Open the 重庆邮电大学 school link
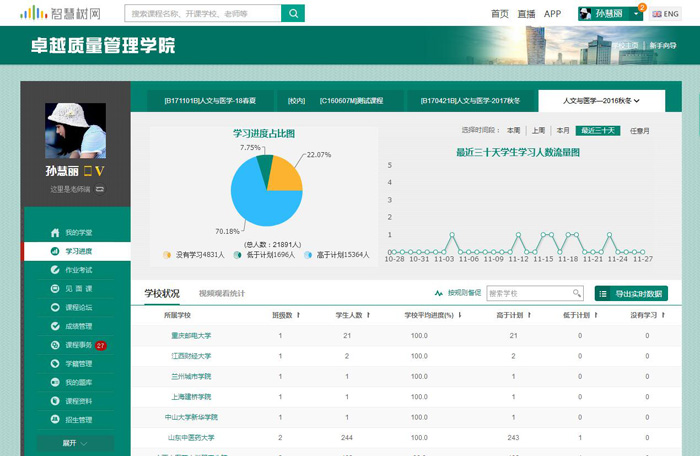The width and height of the screenshot is (700, 456). 190,336
